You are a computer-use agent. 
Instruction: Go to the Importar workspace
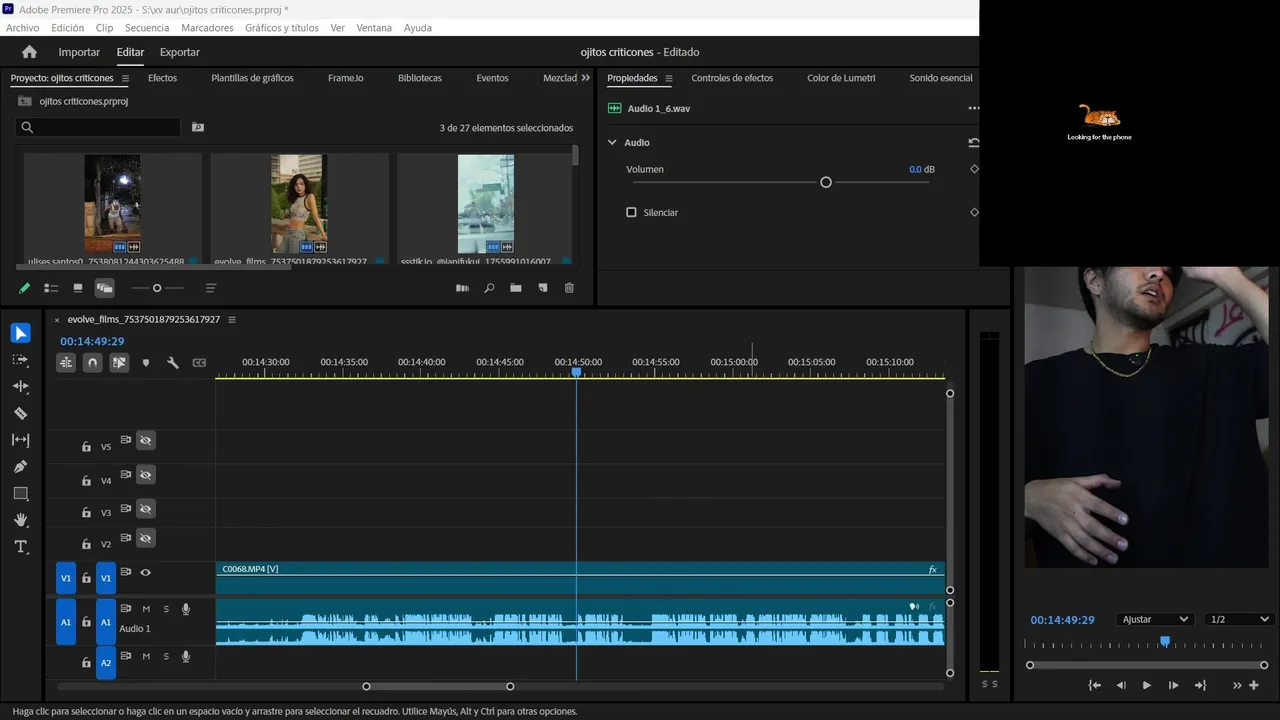tap(79, 52)
